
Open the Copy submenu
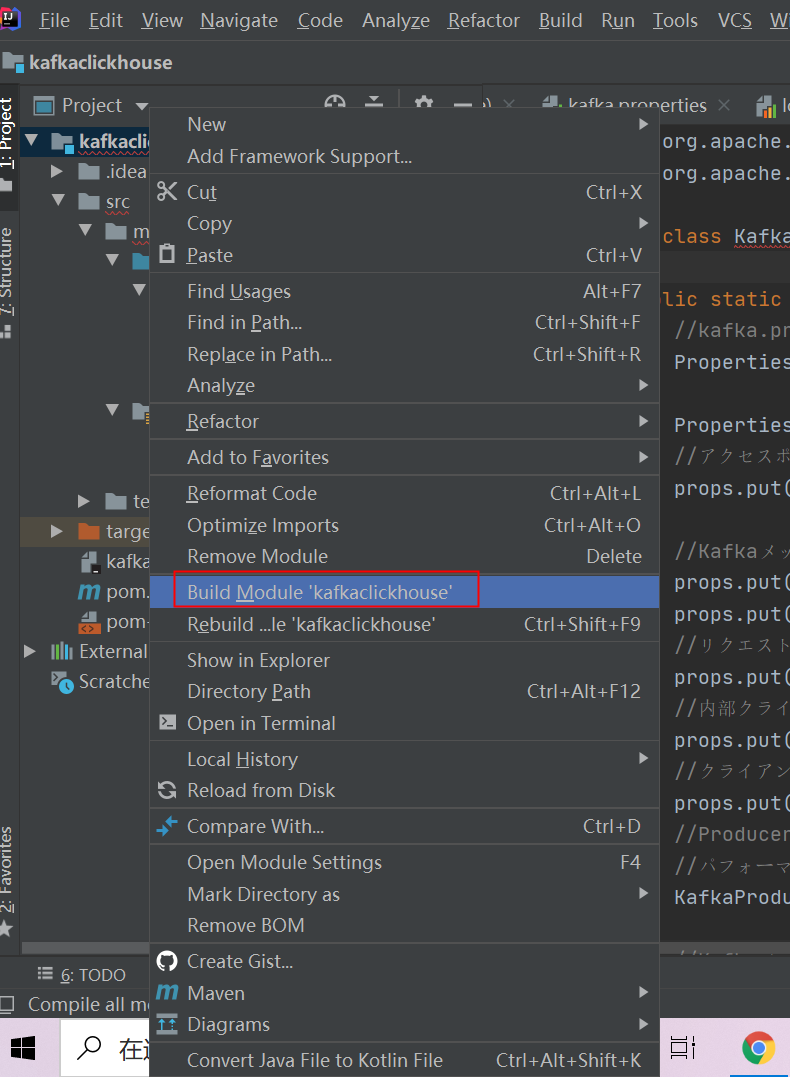(404, 223)
